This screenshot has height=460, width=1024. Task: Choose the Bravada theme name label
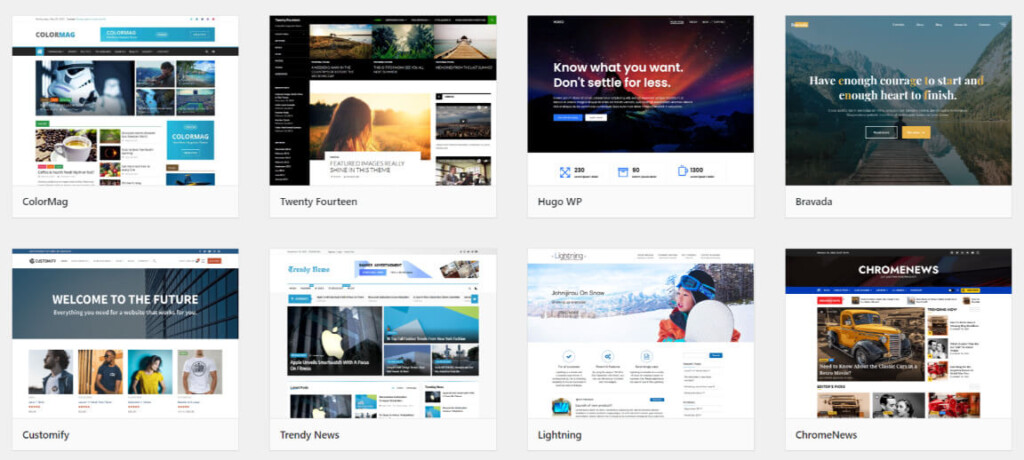point(813,202)
